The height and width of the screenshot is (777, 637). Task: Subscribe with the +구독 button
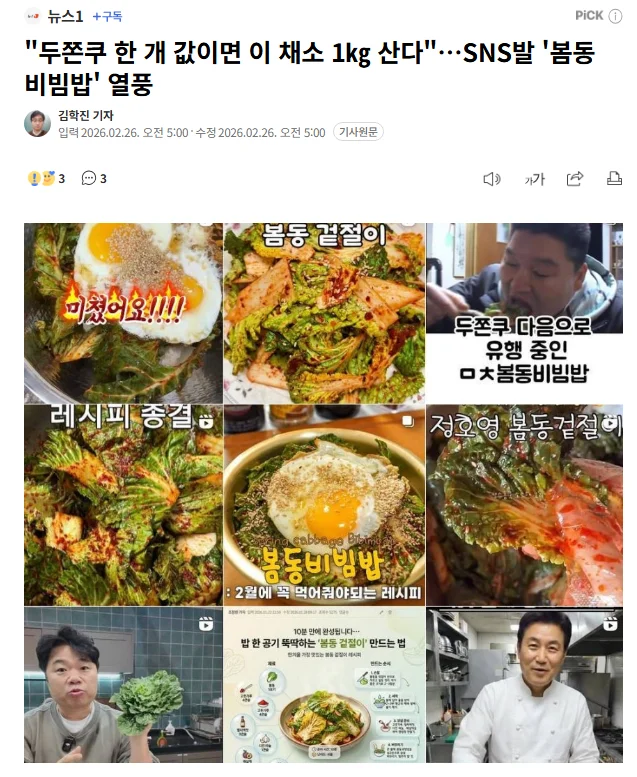click(107, 16)
